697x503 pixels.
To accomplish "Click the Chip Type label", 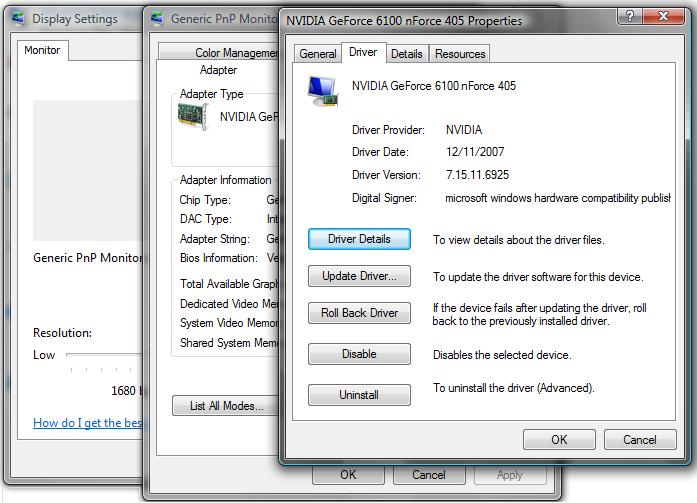I will tap(205, 200).
